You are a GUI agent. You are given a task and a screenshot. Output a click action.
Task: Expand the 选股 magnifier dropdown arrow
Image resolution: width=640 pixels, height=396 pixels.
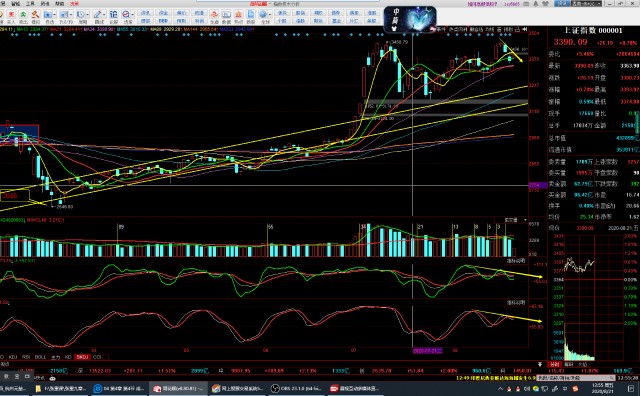133,15
